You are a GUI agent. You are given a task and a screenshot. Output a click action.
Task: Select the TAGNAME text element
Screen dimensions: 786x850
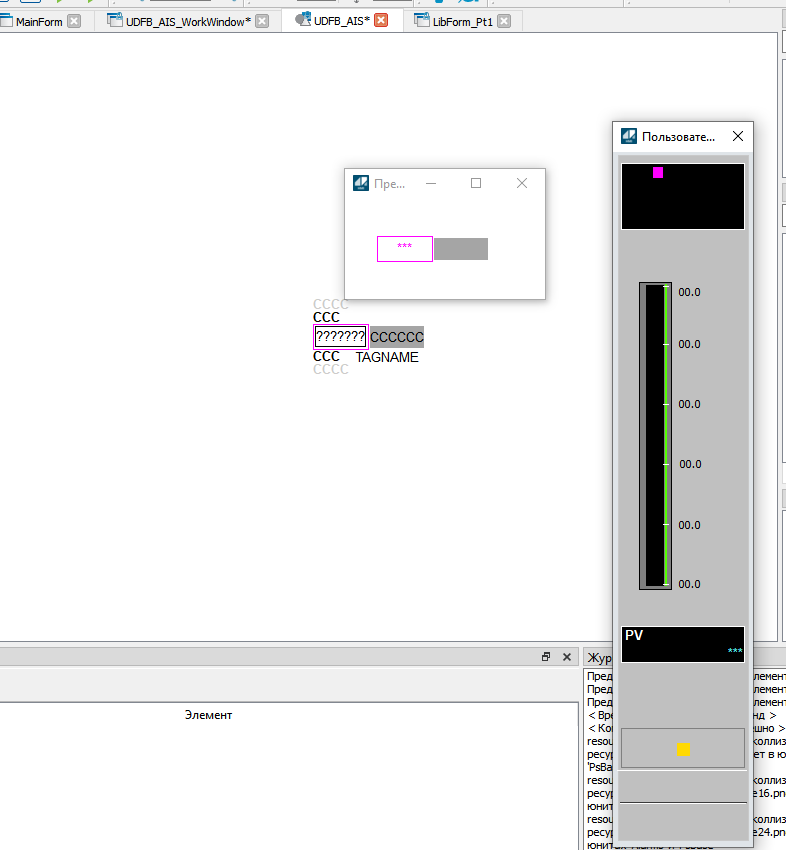tap(387, 357)
